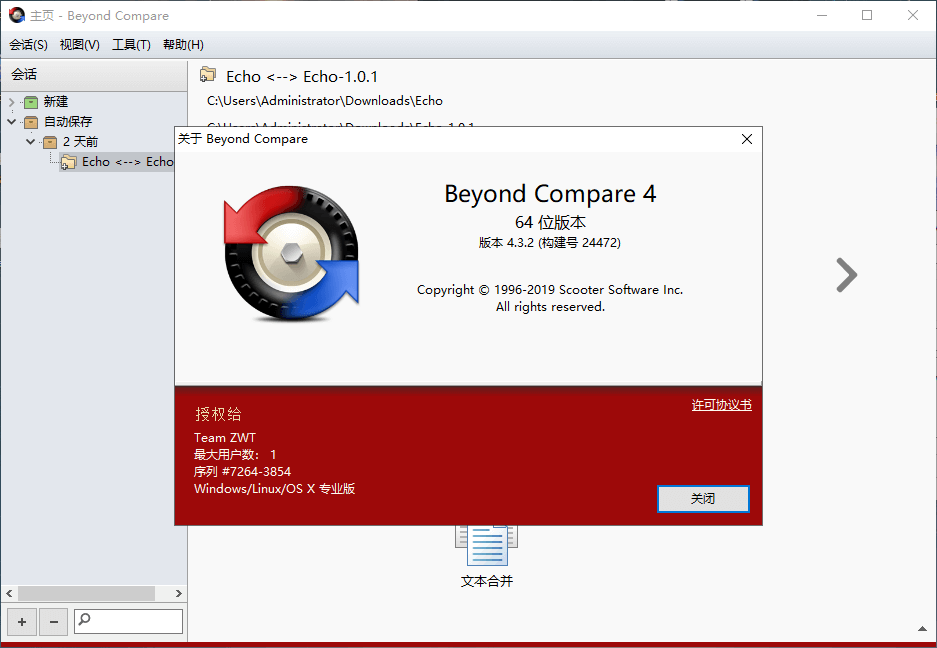Collapse the 2 天前 tree node
This screenshot has height=648, width=937.
[x=29, y=141]
